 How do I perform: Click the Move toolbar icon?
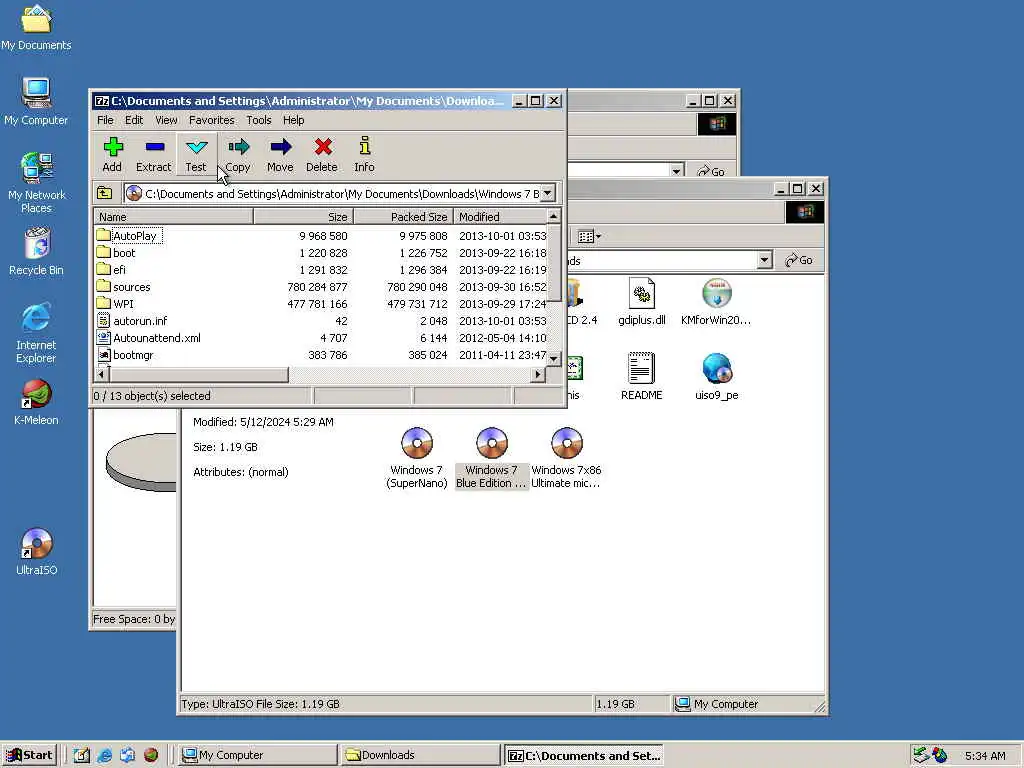(x=280, y=155)
